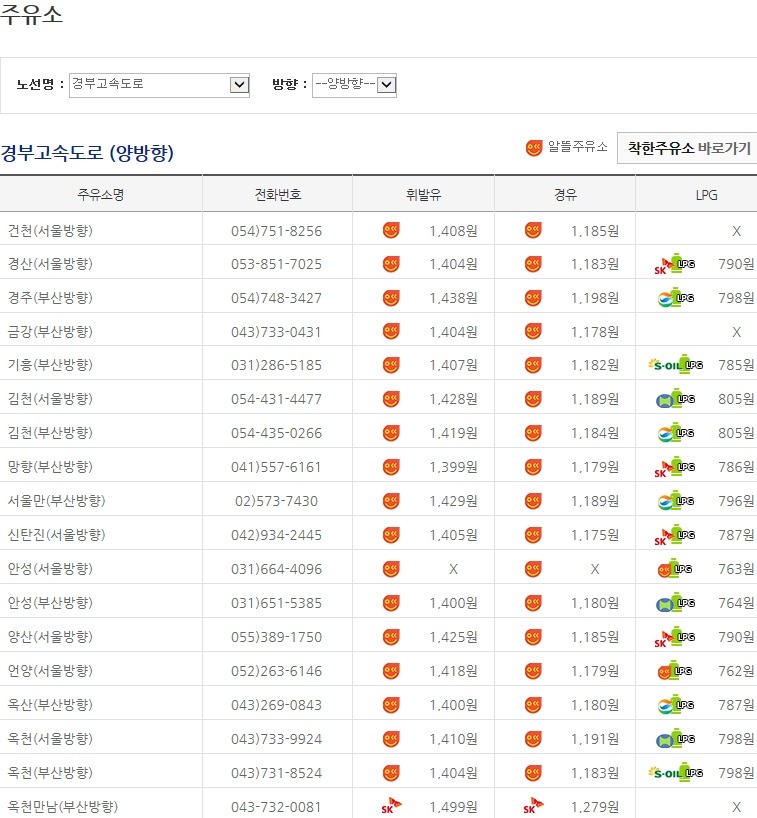Click phone number 055)389-1750
Screen dimensions: 757x818
coord(277,637)
